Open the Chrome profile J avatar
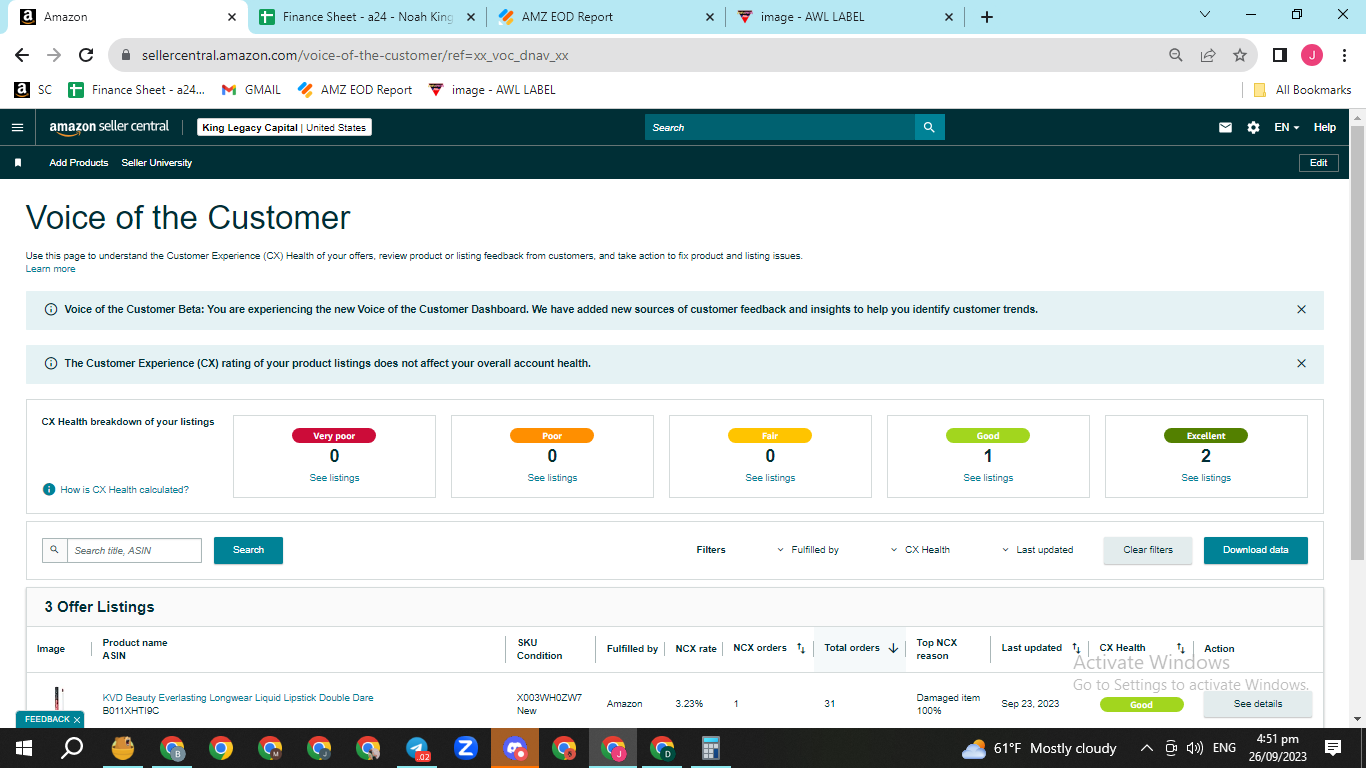The width and height of the screenshot is (1366, 768). (1312, 55)
